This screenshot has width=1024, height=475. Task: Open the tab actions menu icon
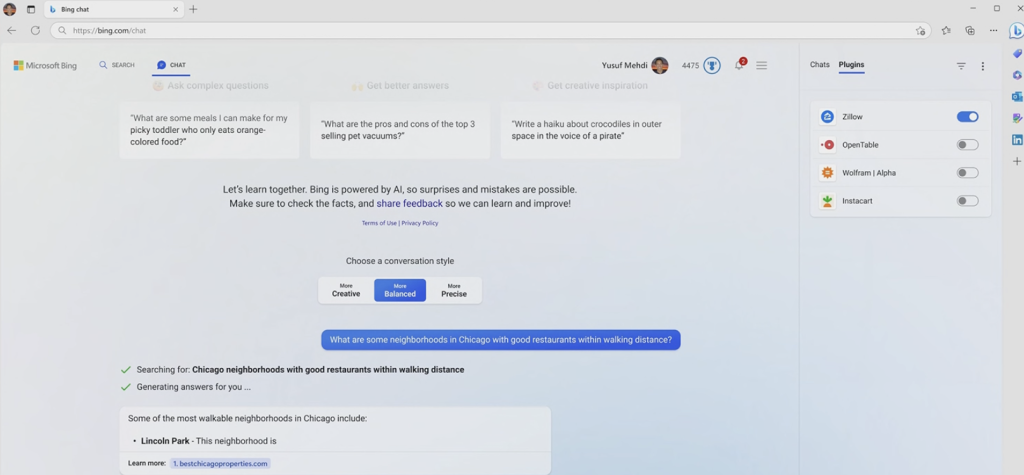pos(31,9)
